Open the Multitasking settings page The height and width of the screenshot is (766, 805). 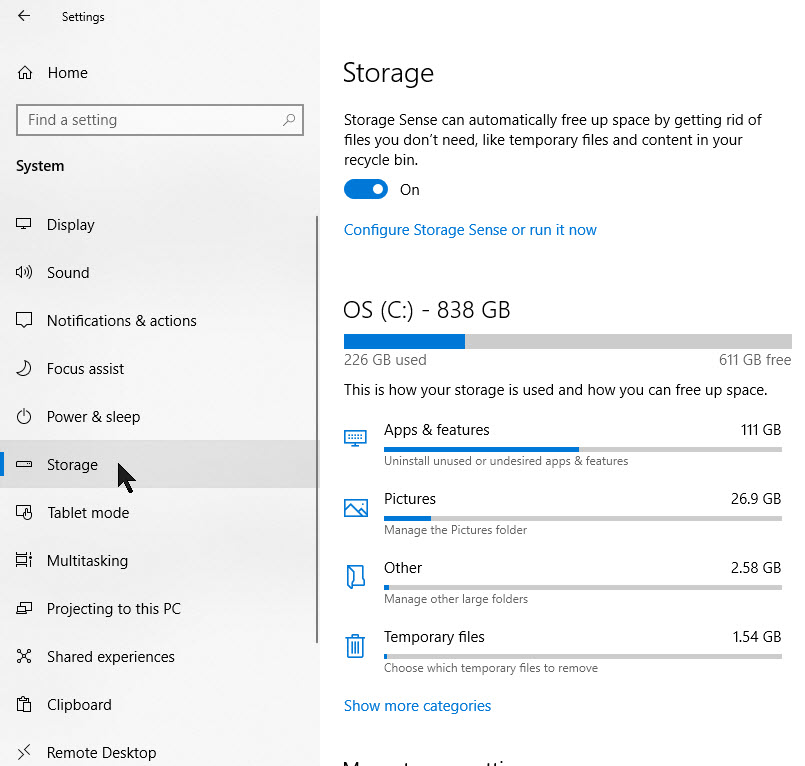tap(87, 561)
